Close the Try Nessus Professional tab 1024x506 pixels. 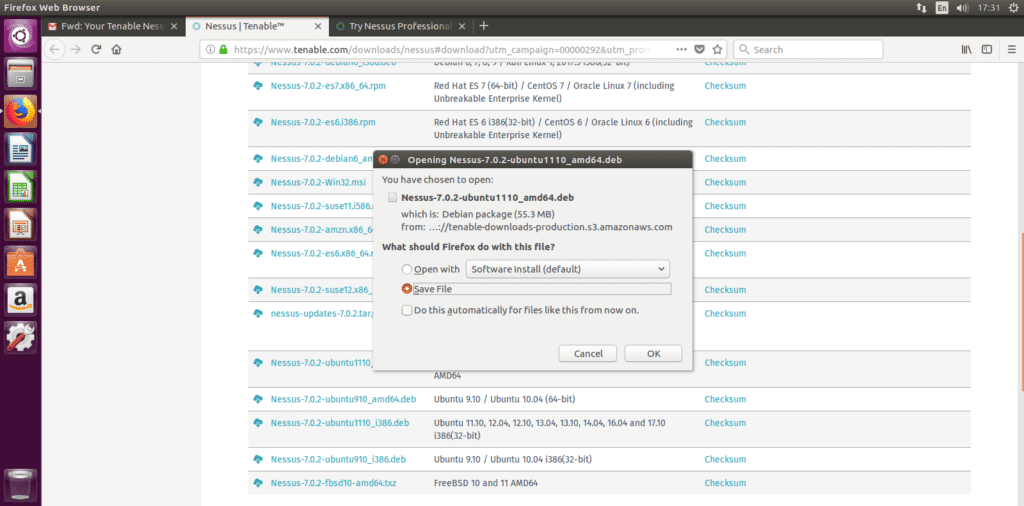tap(462, 26)
